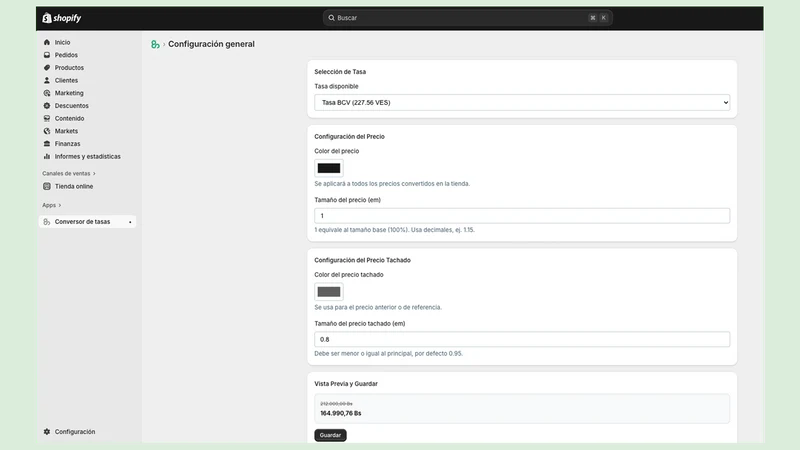Click the Configuración del Precio Tachado title
This screenshot has height=450, width=800.
point(362,260)
